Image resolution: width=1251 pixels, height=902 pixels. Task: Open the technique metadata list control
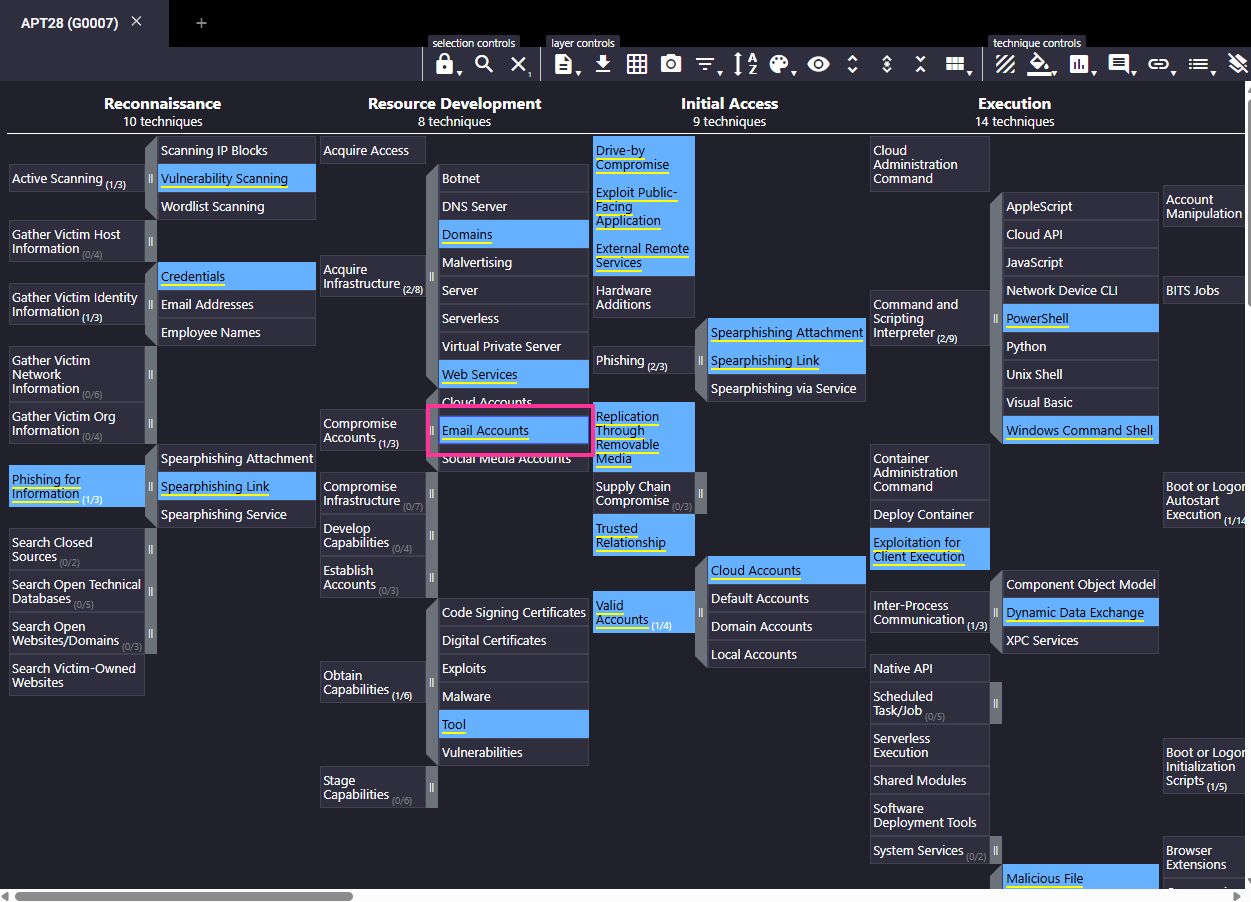(x=1200, y=64)
